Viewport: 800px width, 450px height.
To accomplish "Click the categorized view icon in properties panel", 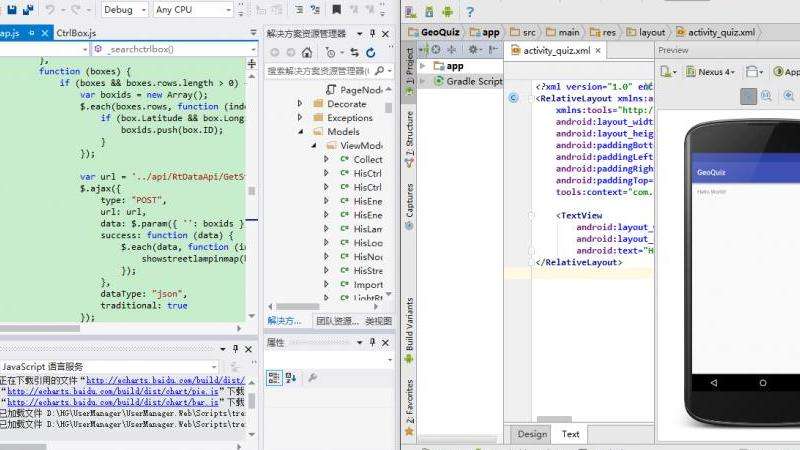I will click(273, 377).
